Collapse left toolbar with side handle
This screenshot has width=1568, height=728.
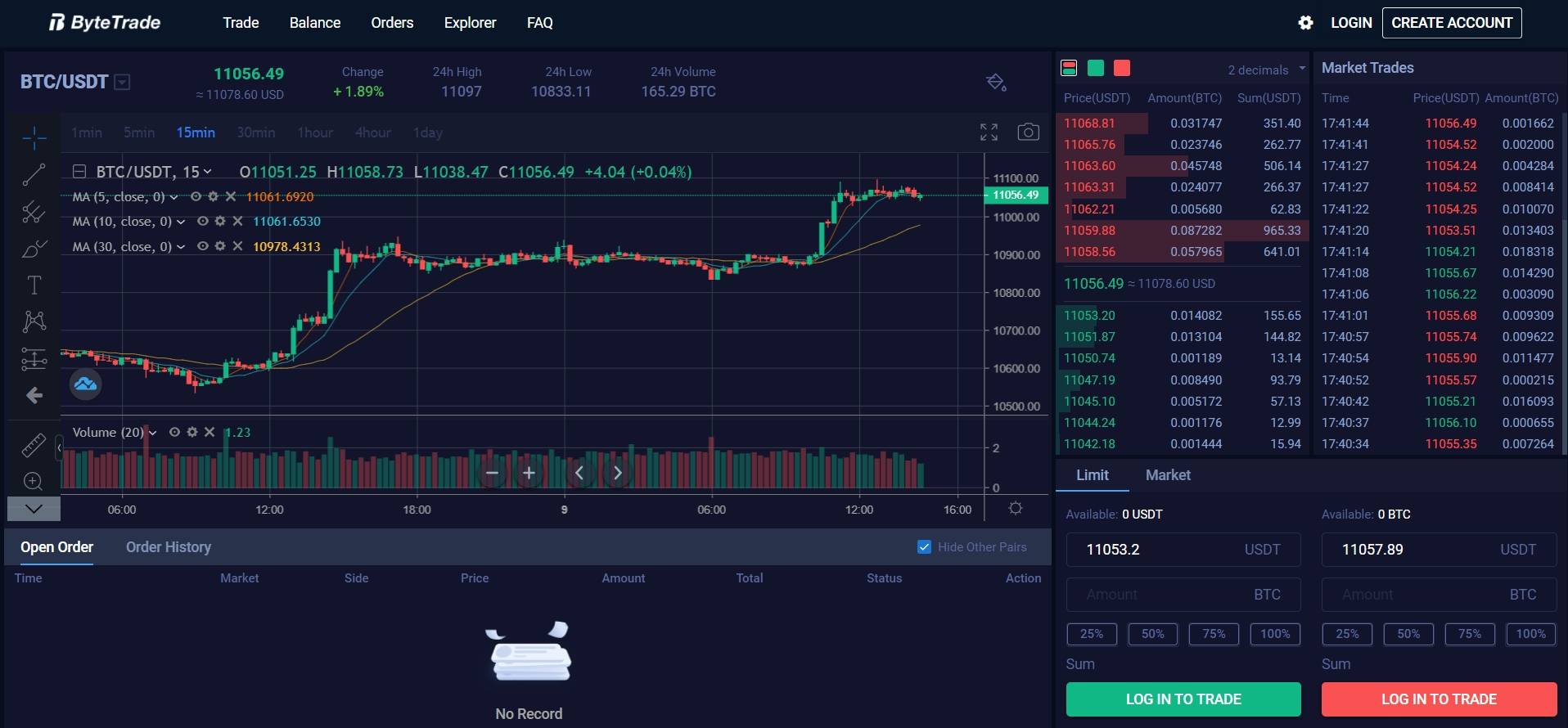click(x=59, y=448)
